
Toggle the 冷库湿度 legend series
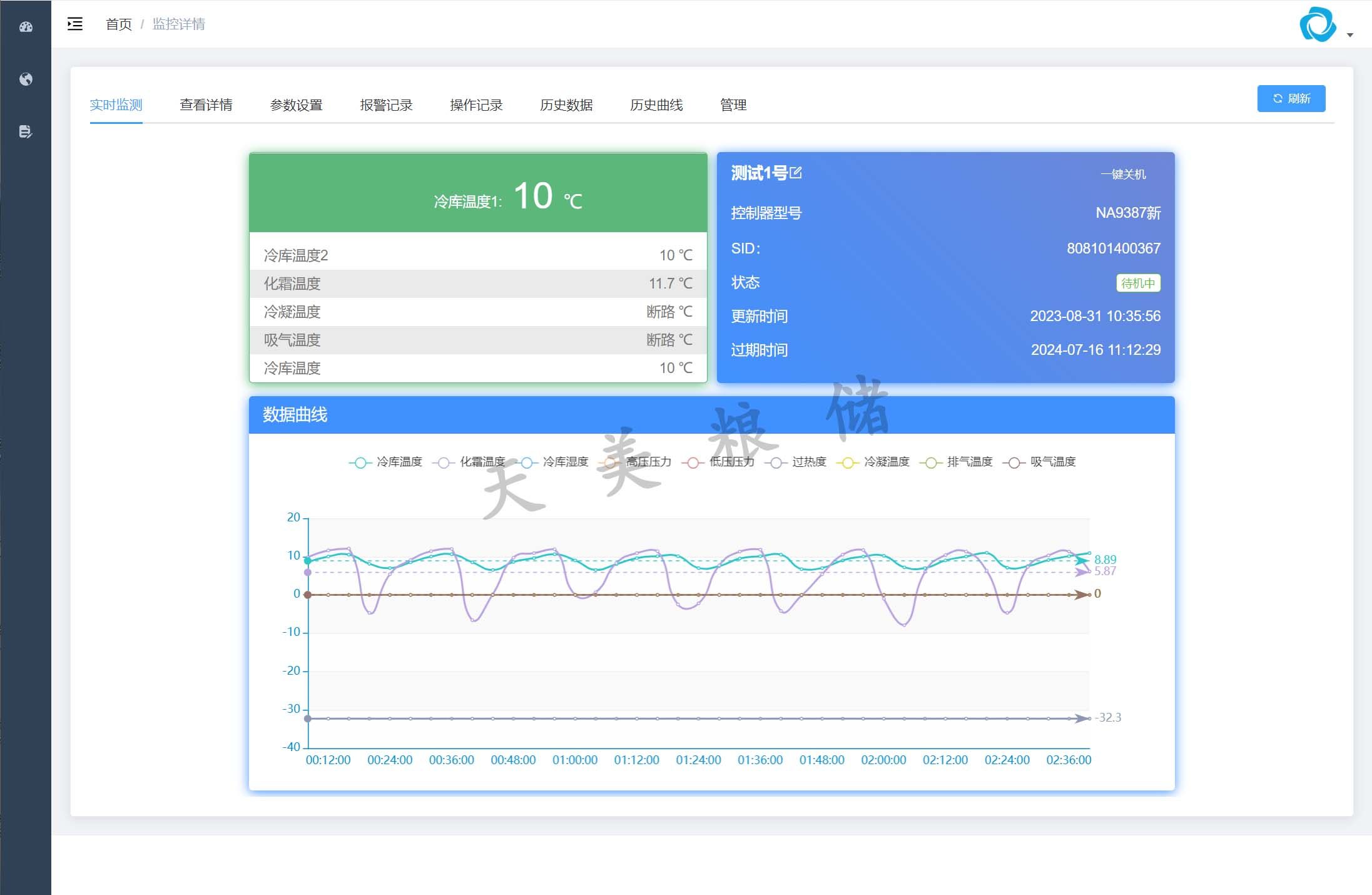click(552, 462)
